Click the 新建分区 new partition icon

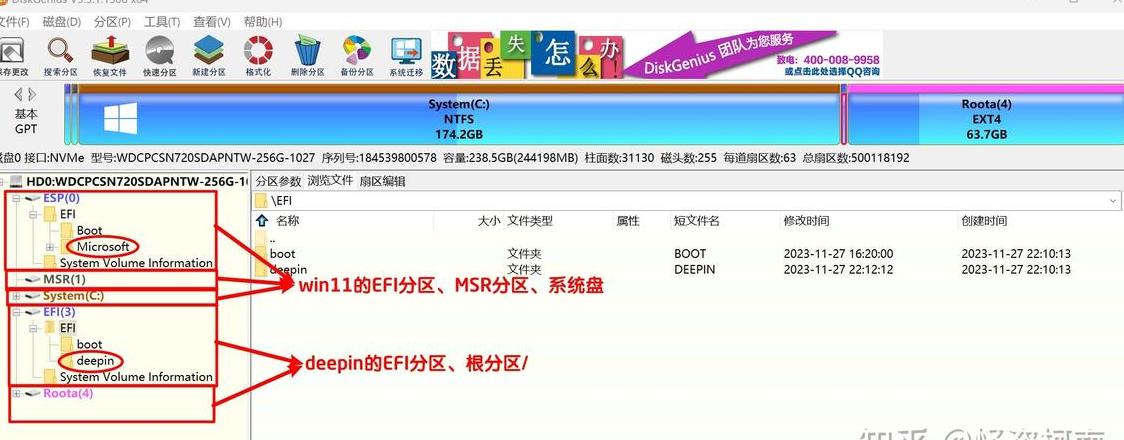click(209, 56)
